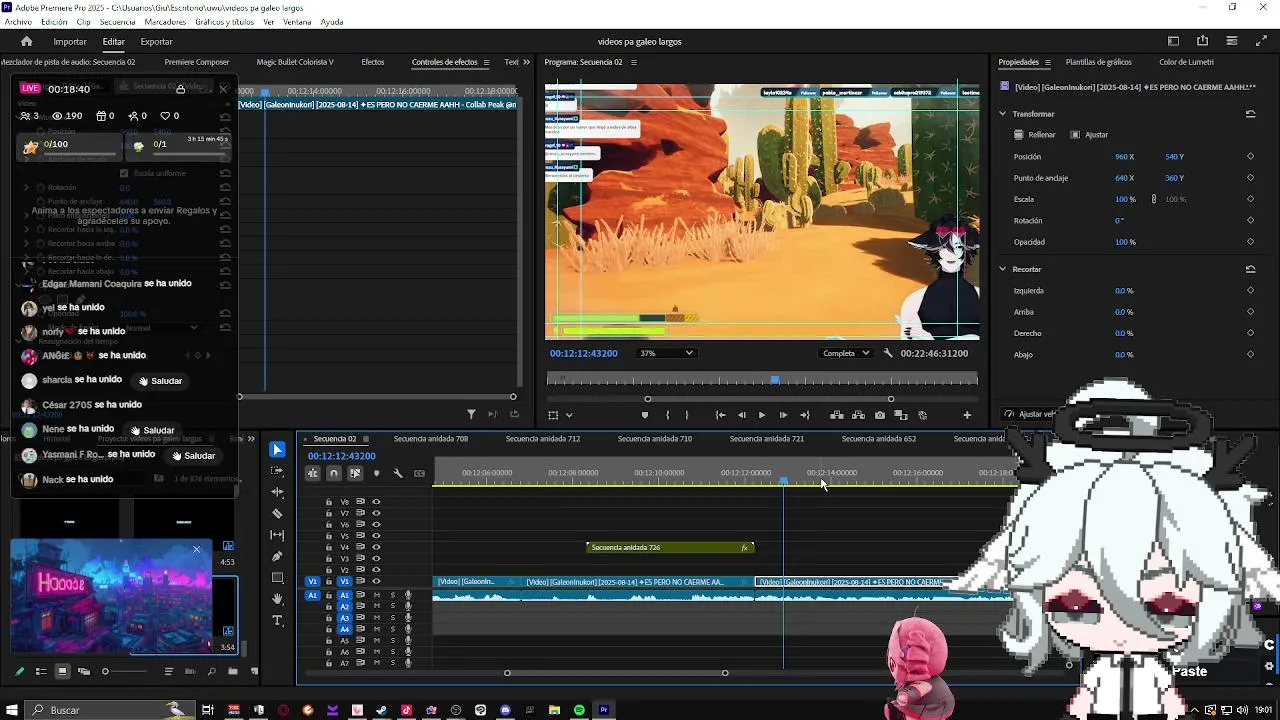Select the Hand tool
1280x720 pixels.
[x=278, y=599]
